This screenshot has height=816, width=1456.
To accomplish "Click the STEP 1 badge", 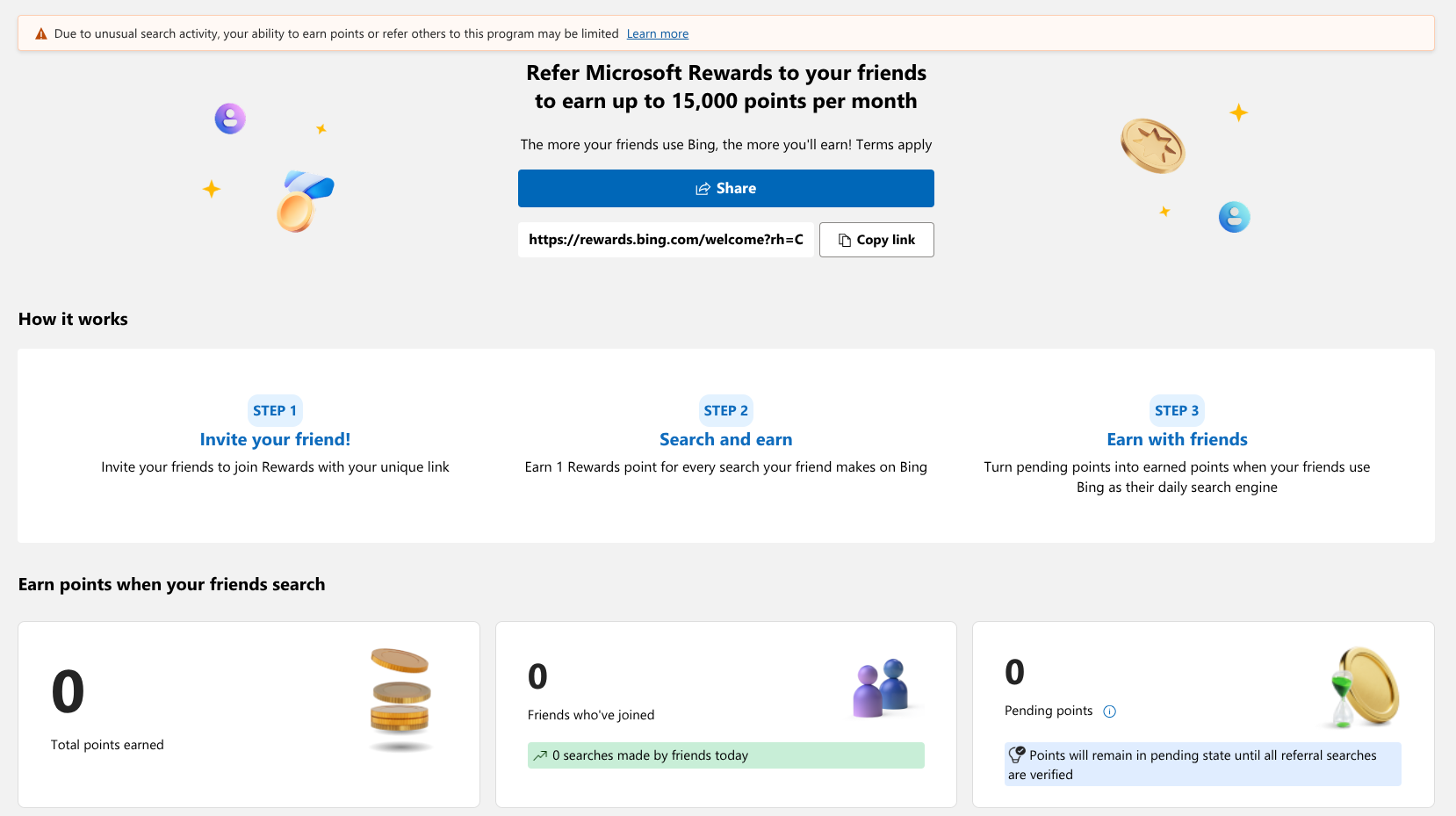I will (x=275, y=410).
